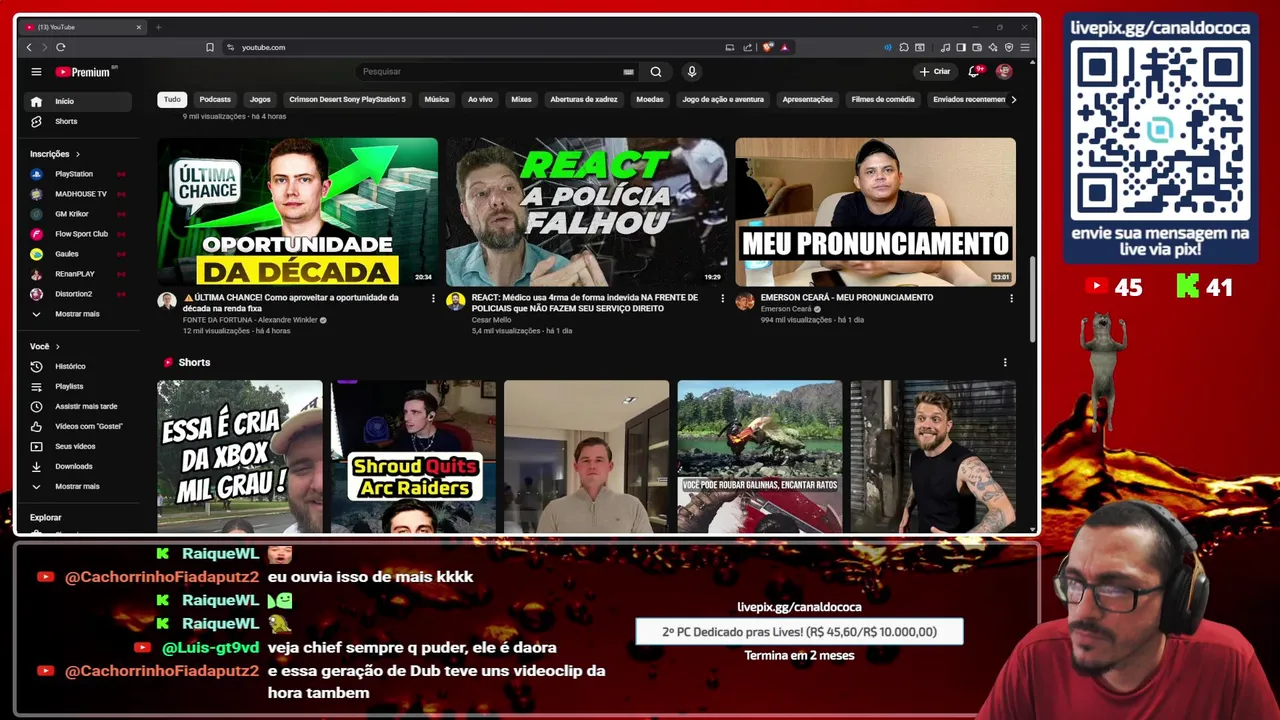Image resolution: width=1280 pixels, height=720 pixels.
Task: Open Shorts in the sidebar
Action: click(78, 121)
